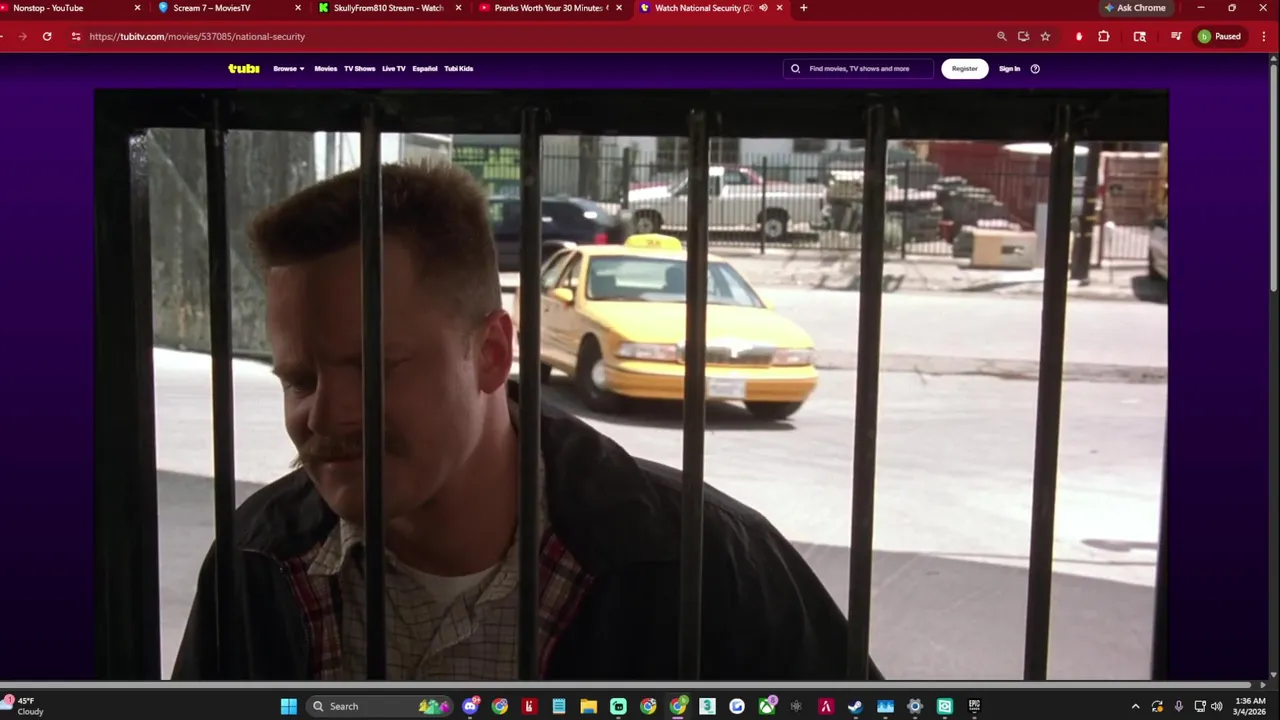This screenshot has width=1280, height=720.
Task: Open the site information icon in address bar
Action: pyautogui.click(x=76, y=36)
